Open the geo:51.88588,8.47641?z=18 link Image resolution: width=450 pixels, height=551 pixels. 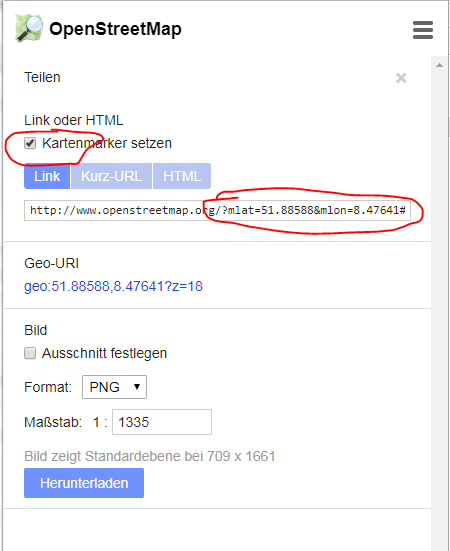113,286
